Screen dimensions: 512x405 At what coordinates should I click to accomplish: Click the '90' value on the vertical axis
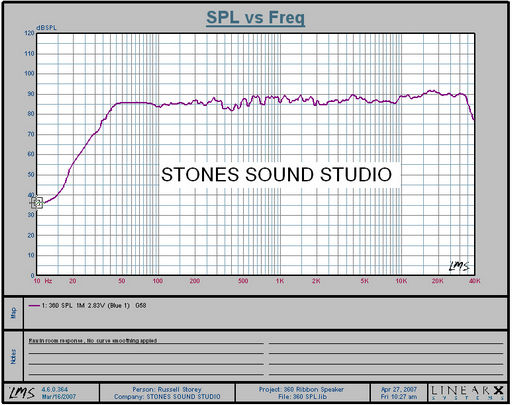tap(31, 94)
